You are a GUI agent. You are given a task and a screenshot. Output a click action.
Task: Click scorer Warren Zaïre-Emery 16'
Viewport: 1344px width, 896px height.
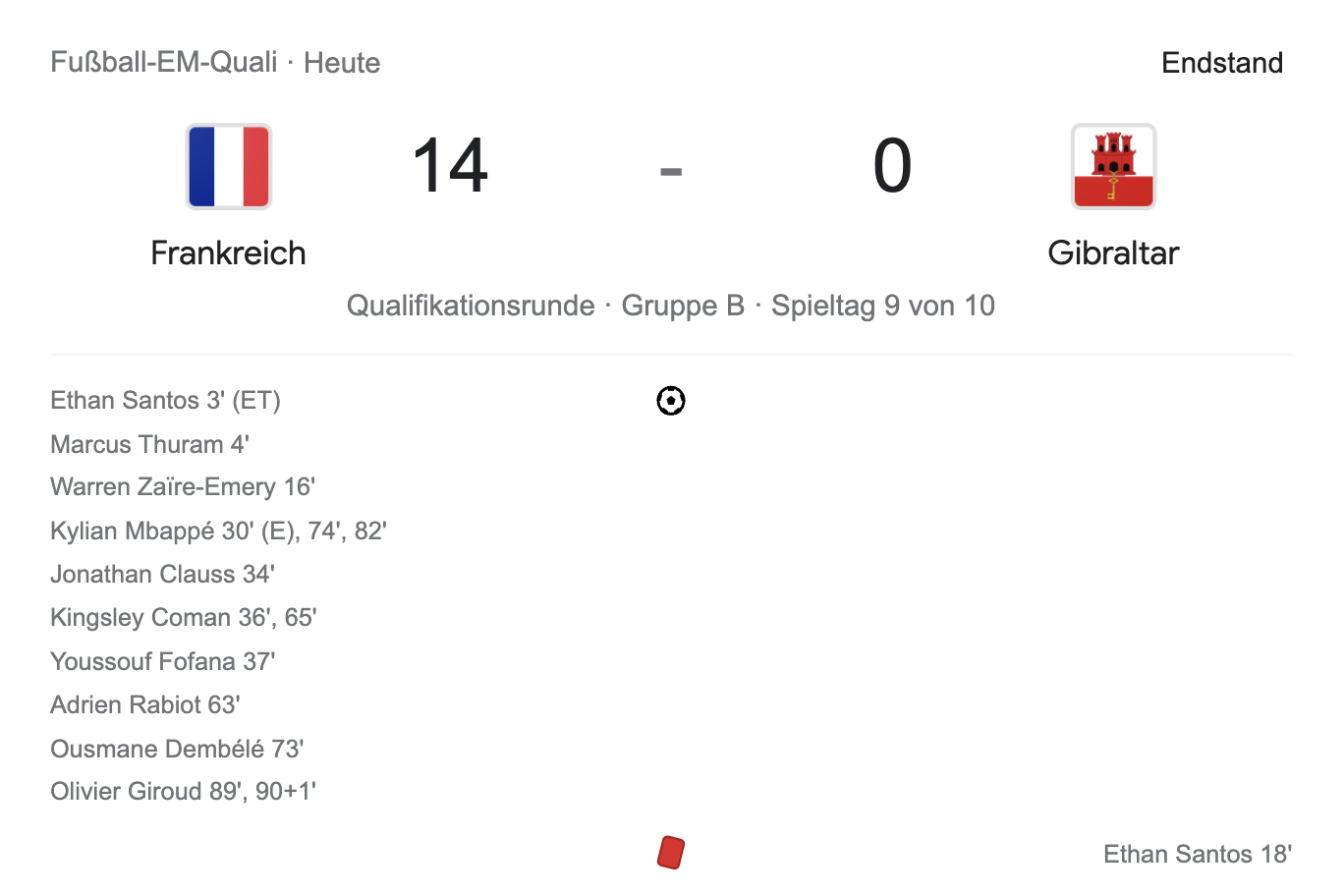click(x=183, y=487)
